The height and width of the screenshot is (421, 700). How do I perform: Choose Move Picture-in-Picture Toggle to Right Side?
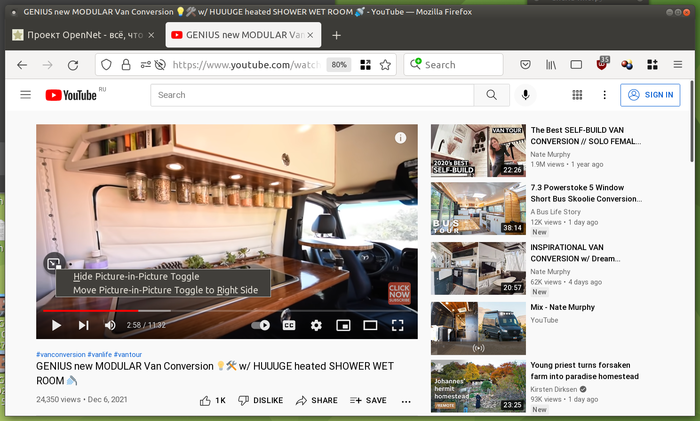(x=165, y=290)
